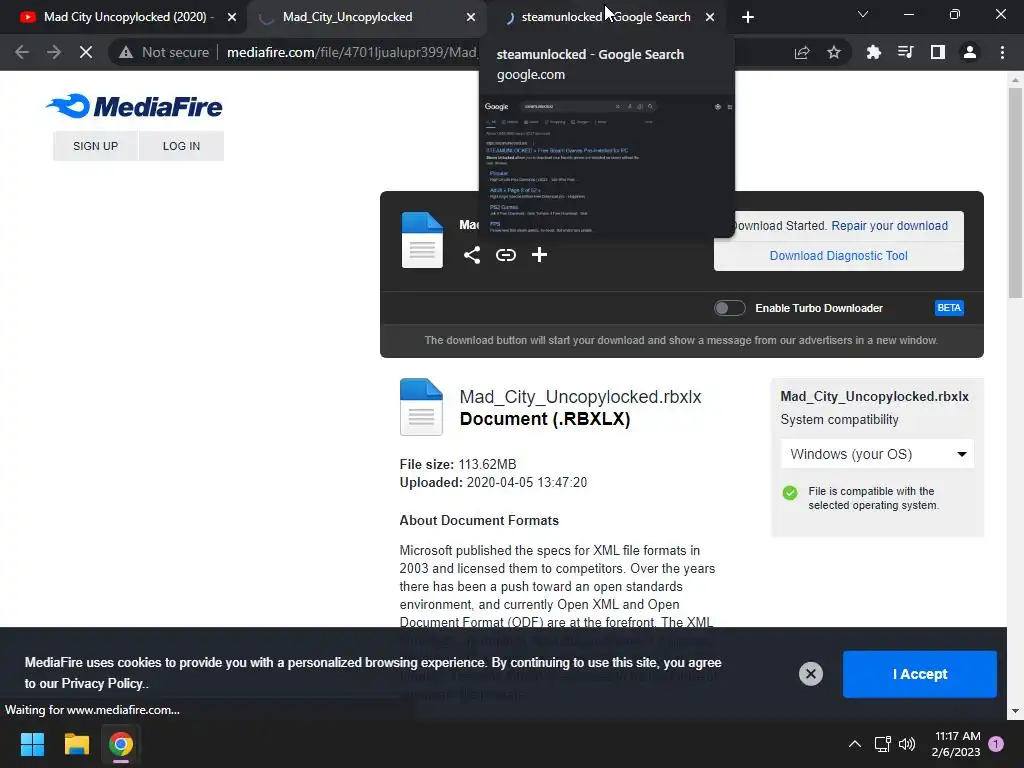
Task: Close the YouTube Mad City tab
Action: (232, 18)
